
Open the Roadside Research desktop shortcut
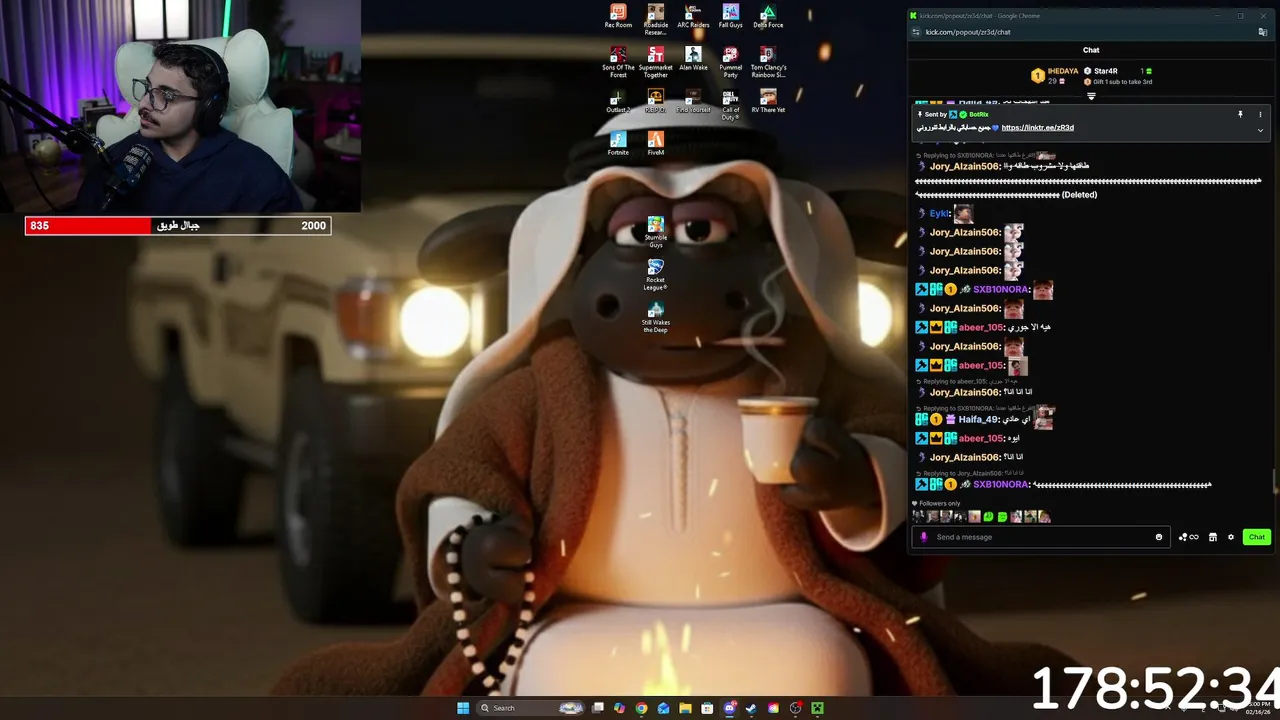[x=656, y=19]
